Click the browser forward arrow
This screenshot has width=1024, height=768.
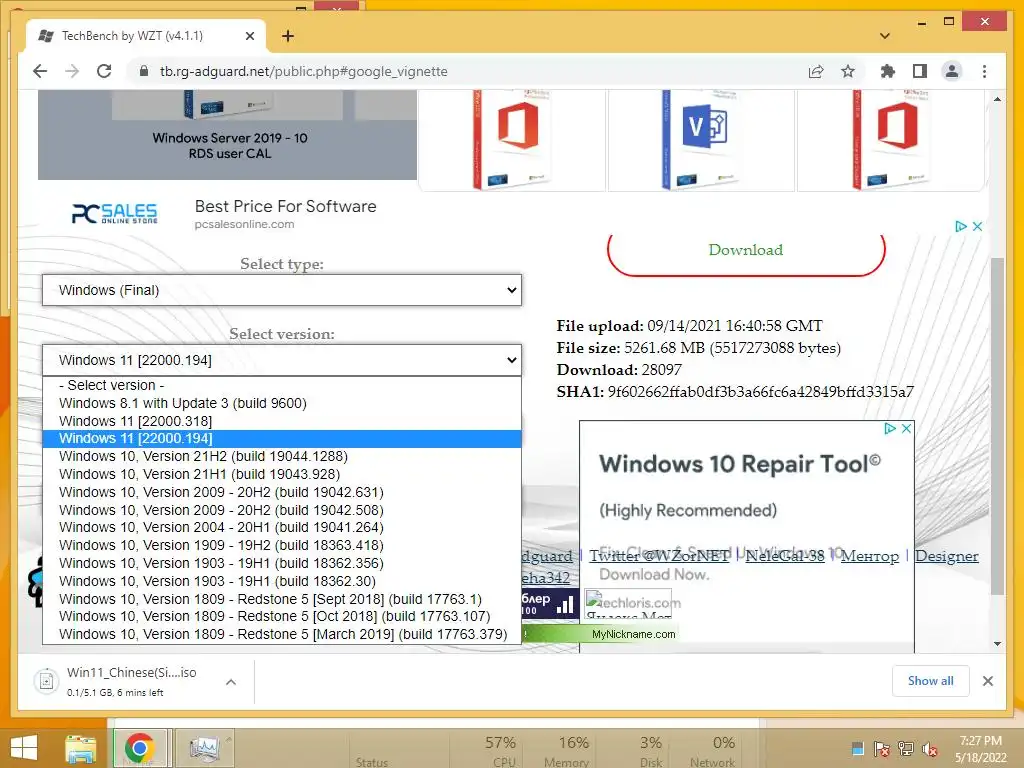[72, 71]
